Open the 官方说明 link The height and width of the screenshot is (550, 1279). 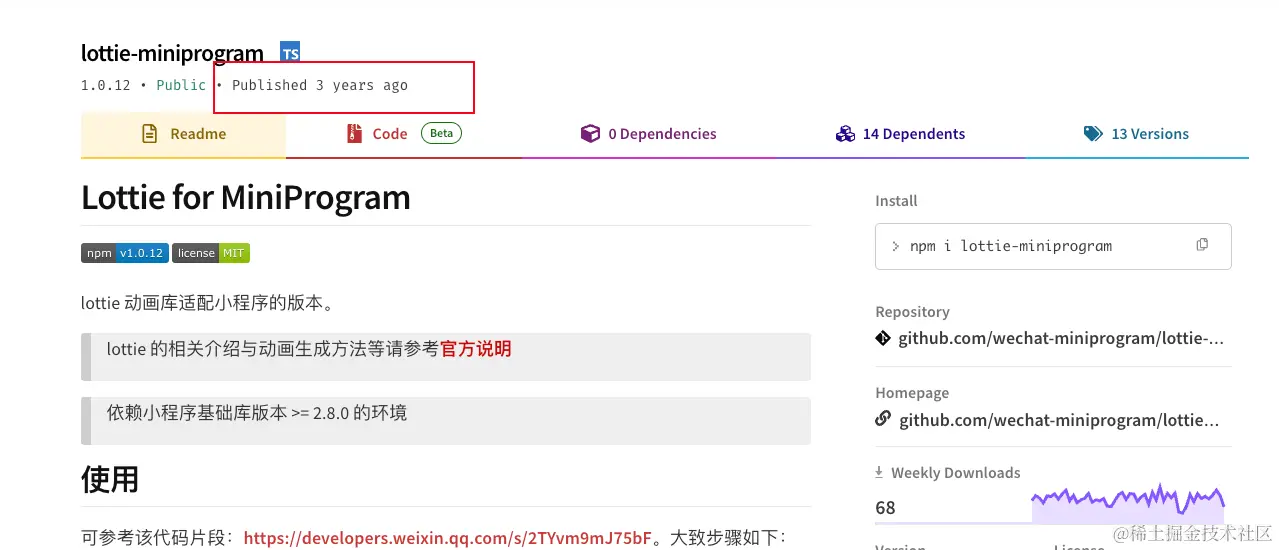point(476,349)
